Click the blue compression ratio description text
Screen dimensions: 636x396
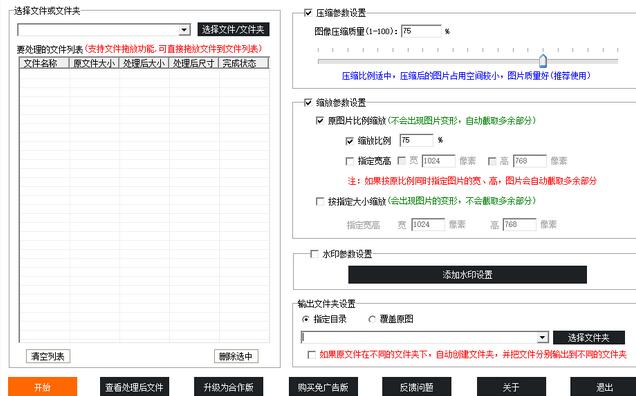coord(466,75)
